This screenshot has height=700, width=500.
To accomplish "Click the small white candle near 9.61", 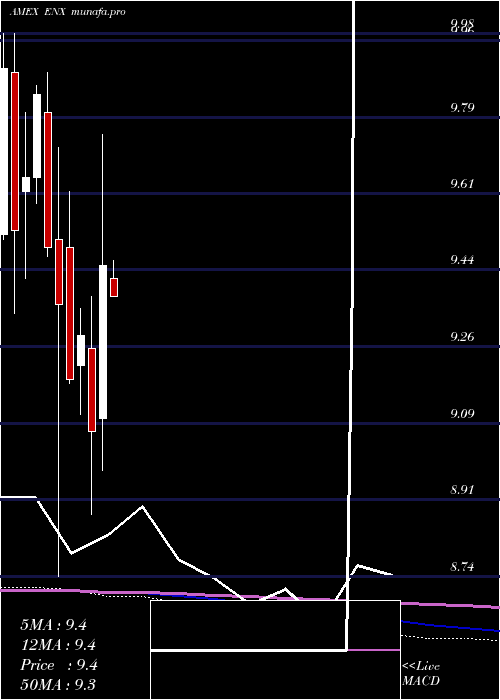I will pyautogui.click(x=26, y=184).
